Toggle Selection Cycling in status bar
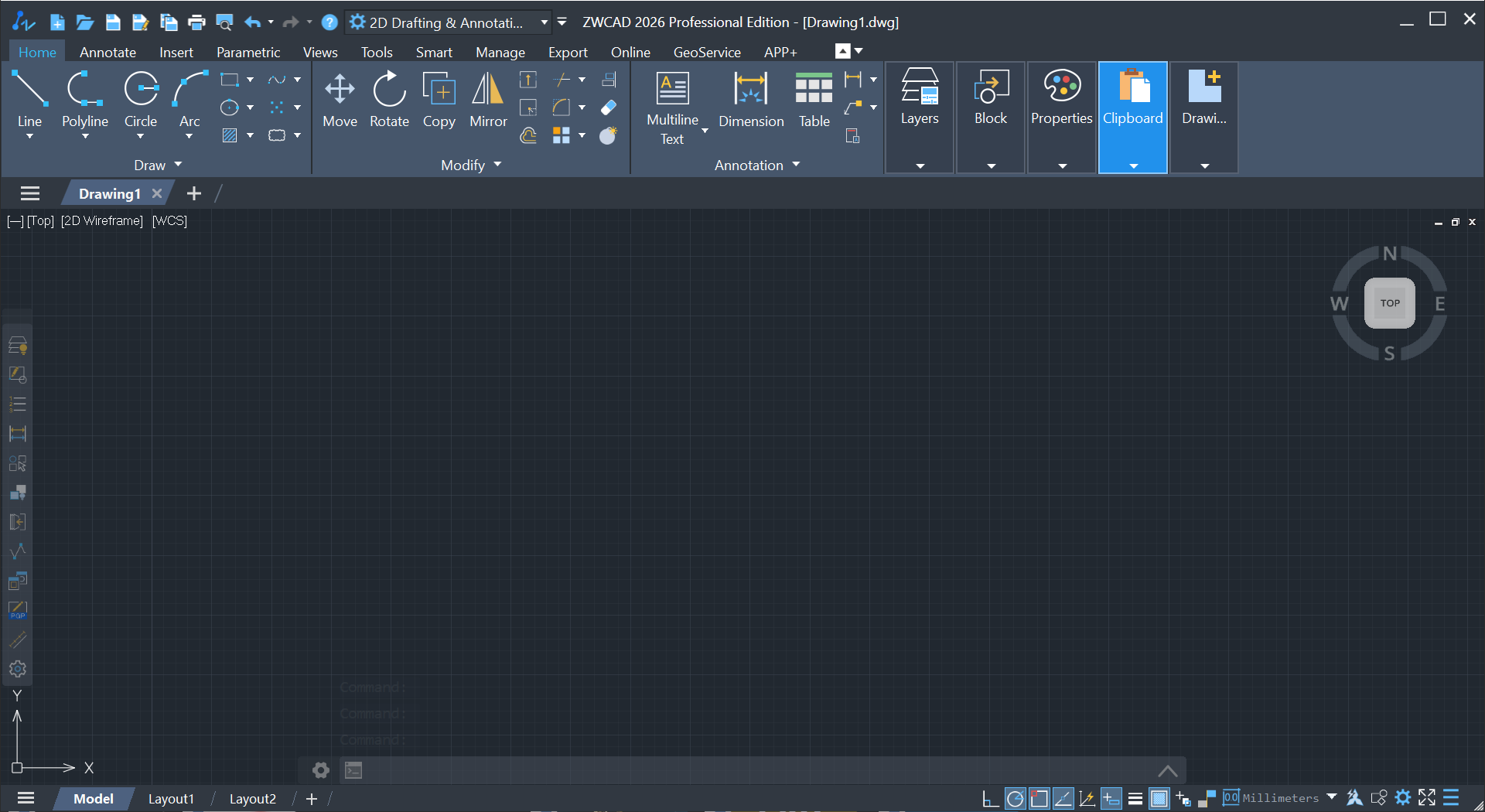This screenshot has height=812, width=1485. 1183,798
